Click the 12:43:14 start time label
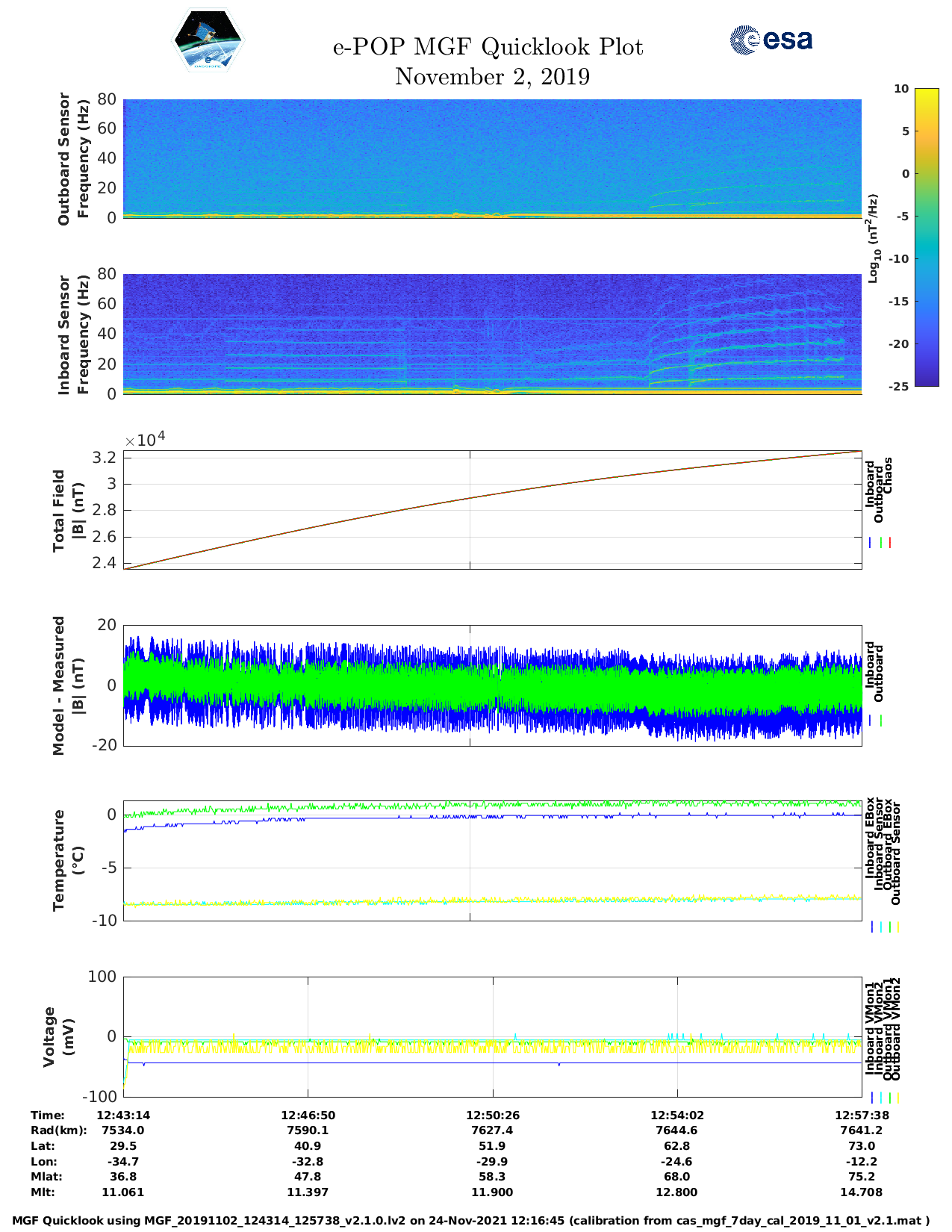This screenshot has height=1232, width=952. pos(123,1115)
